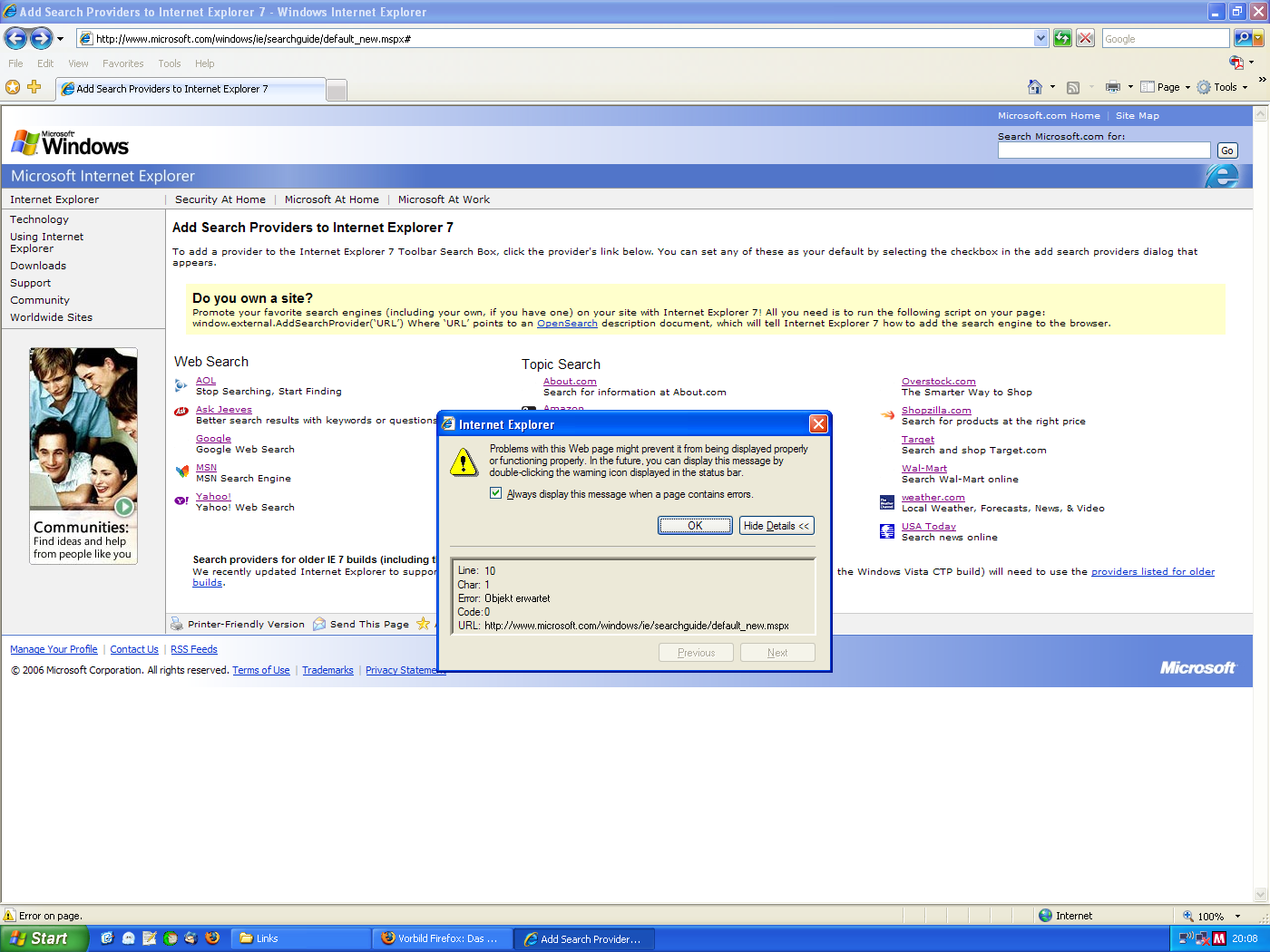Open the Vorbild Firefox taskbar window

click(x=442, y=938)
